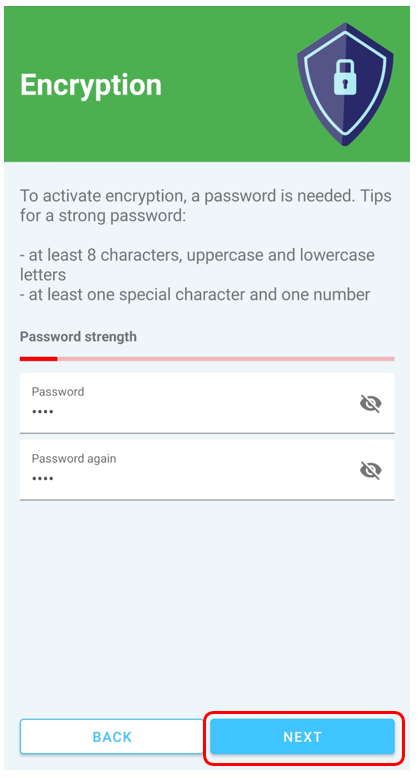Screen dimensions: 418x778
Task: Focus the Password input field
Action: point(207,403)
